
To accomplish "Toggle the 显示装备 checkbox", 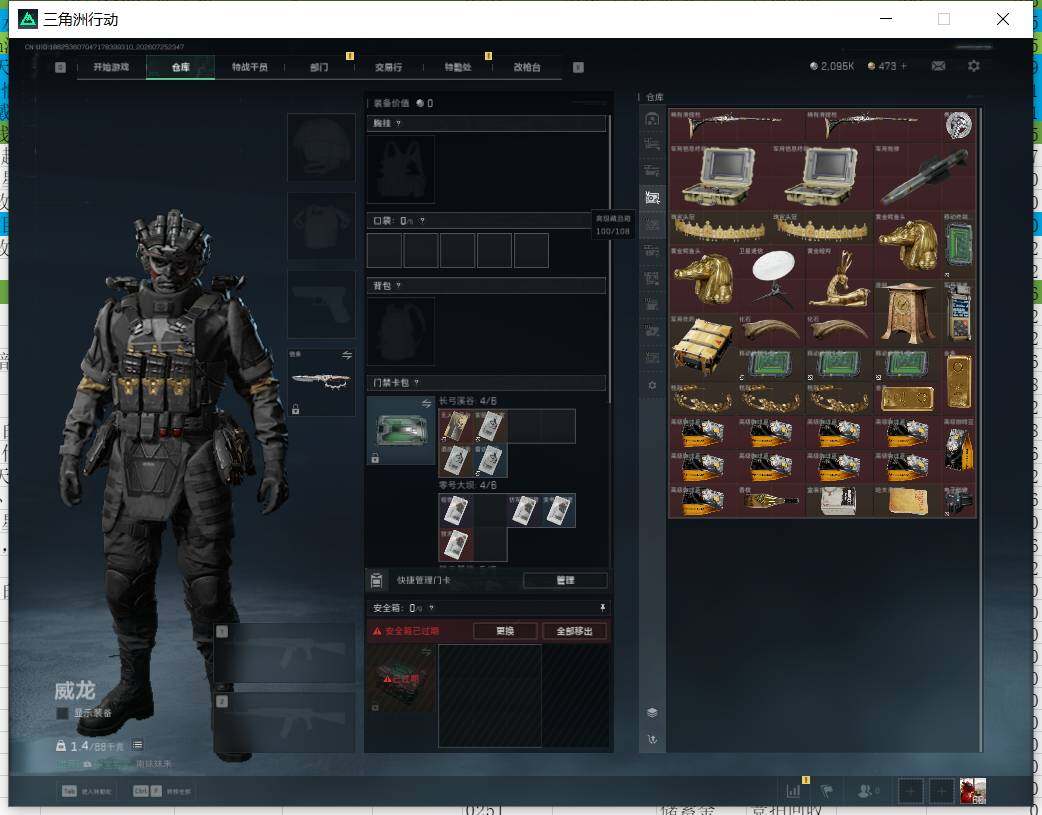I will tap(62, 713).
